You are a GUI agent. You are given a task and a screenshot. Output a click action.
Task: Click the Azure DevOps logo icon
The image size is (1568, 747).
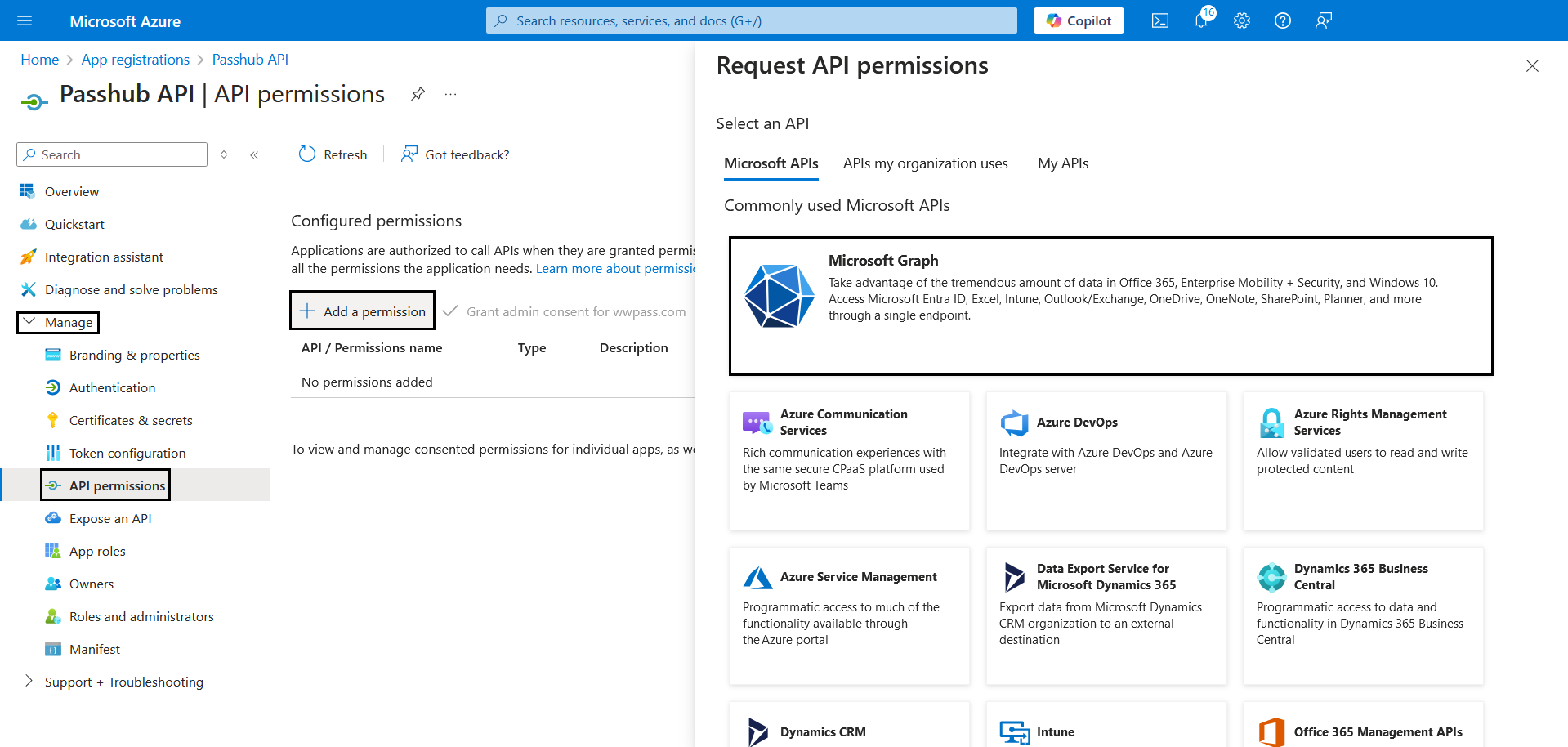[1014, 423]
